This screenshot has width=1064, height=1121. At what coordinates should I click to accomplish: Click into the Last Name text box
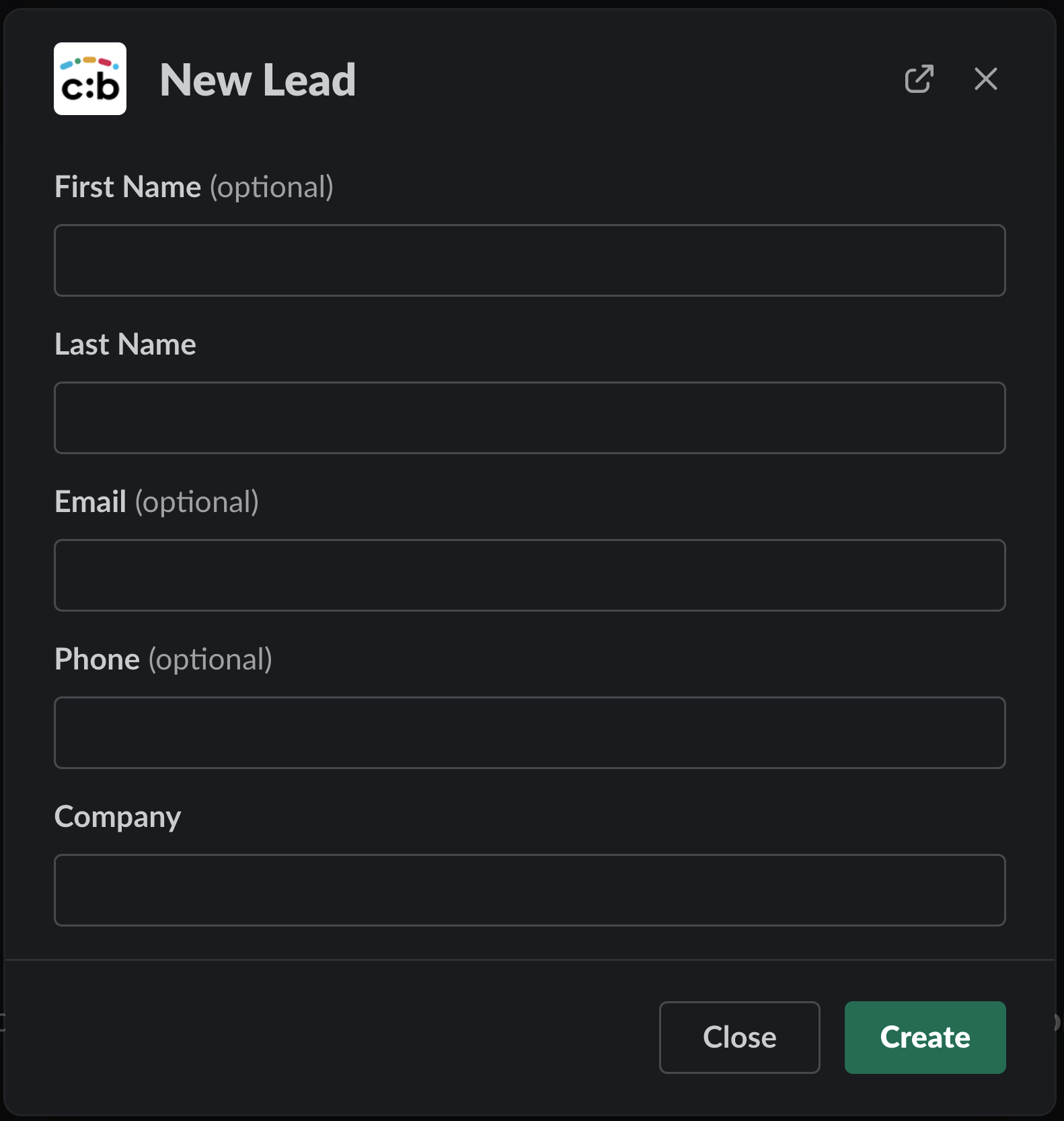[529, 418]
